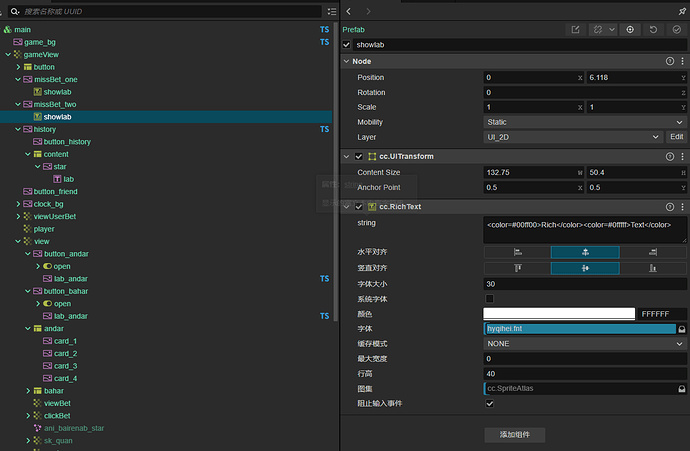This screenshot has width=690, height=451.
Task: Select the game_bg node
Action: click(40, 42)
